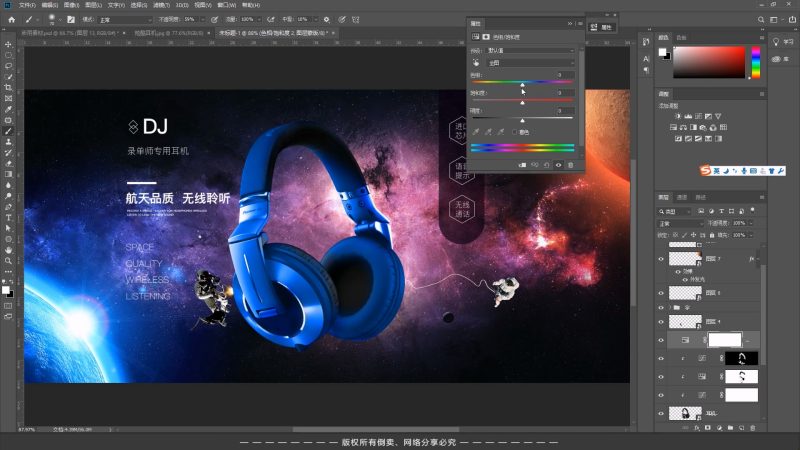800x450 pixels.
Task: Open the 通道 (Channels) panel tab
Action: [682, 197]
